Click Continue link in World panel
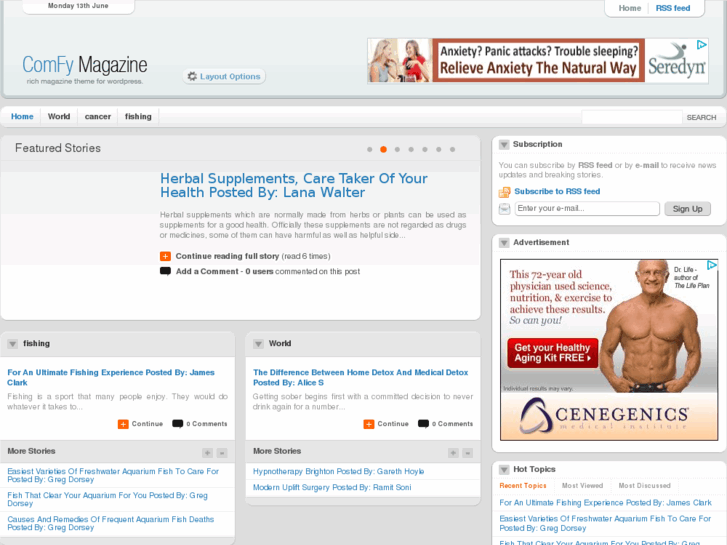 pyautogui.click(x=393, y=424)
